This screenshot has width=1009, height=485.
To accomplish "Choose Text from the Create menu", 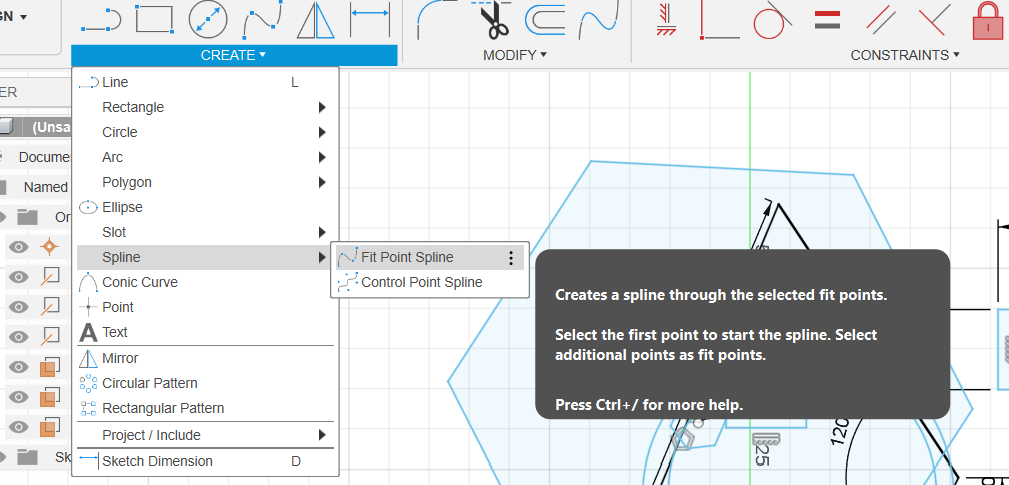I will pyautogui.click(x=205, y=333).
